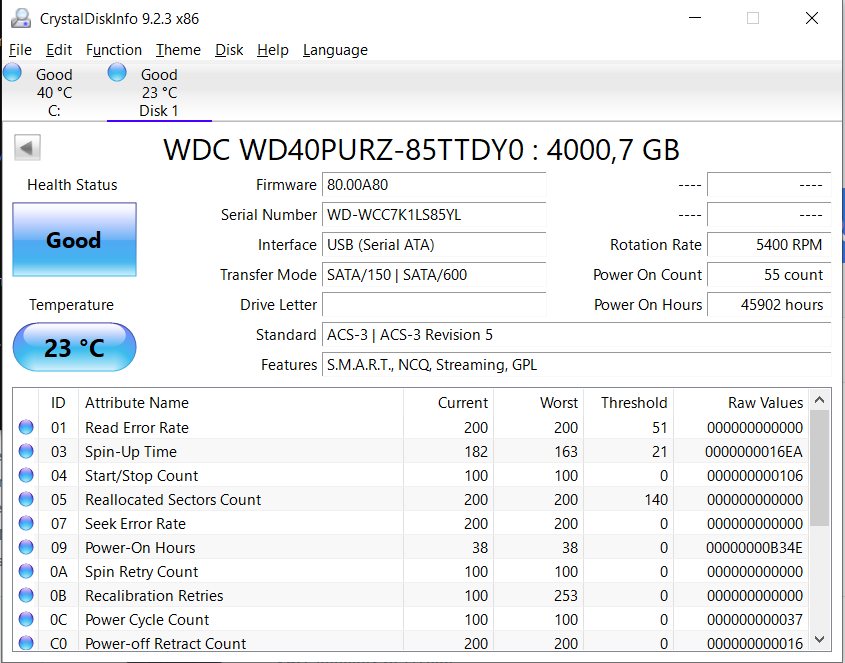
Task: Click the scroll down arrow in attribute list
Action: [x=819, y=639]
